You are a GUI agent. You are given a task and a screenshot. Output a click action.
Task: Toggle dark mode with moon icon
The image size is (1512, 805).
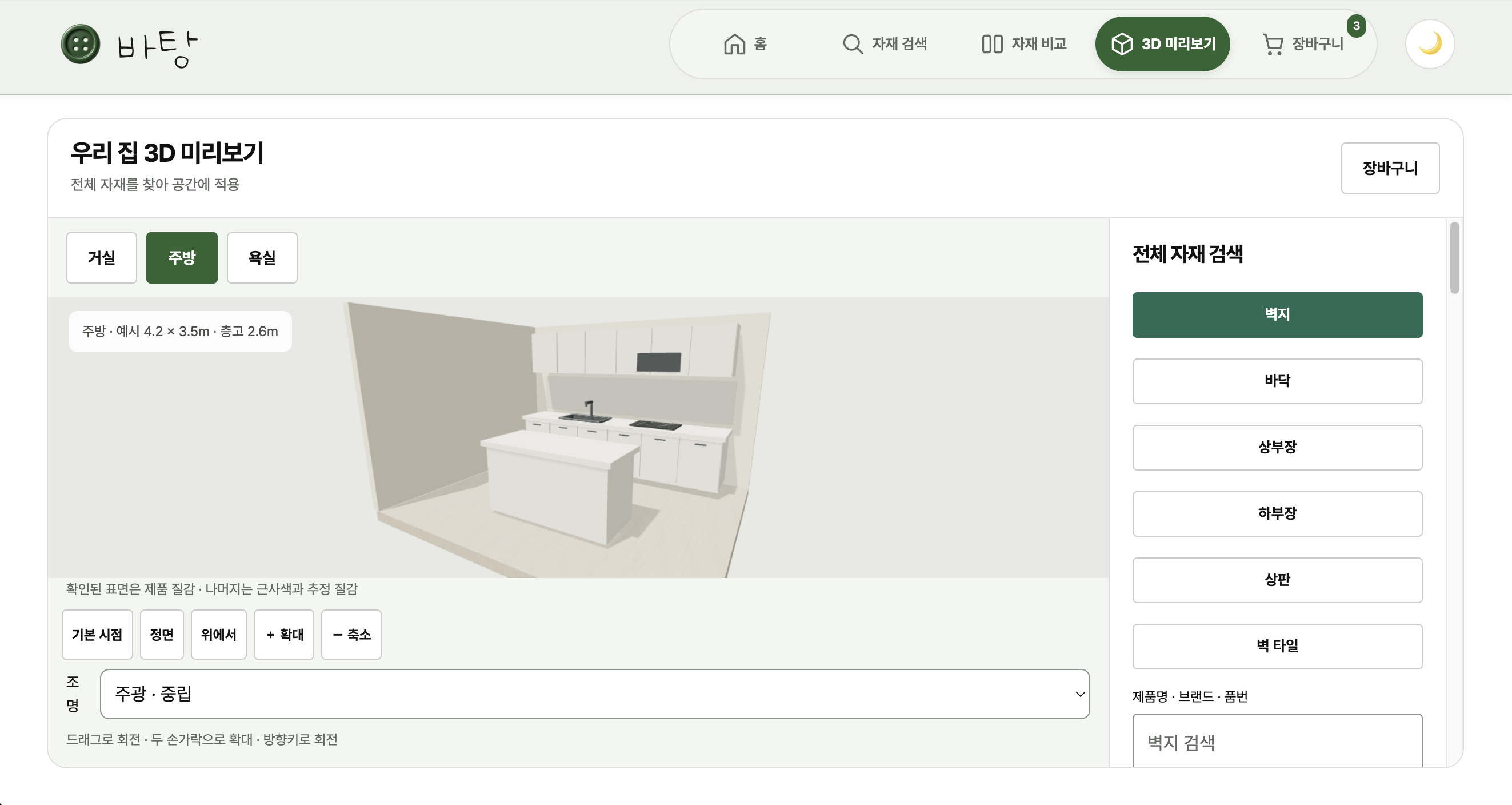pos(1430,44)
